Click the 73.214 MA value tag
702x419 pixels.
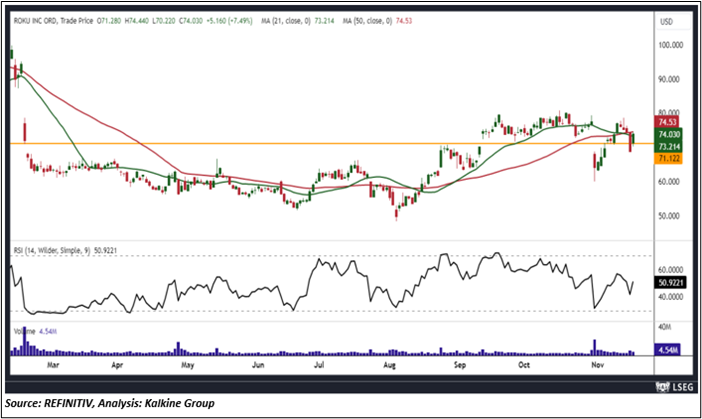[668, 146]
